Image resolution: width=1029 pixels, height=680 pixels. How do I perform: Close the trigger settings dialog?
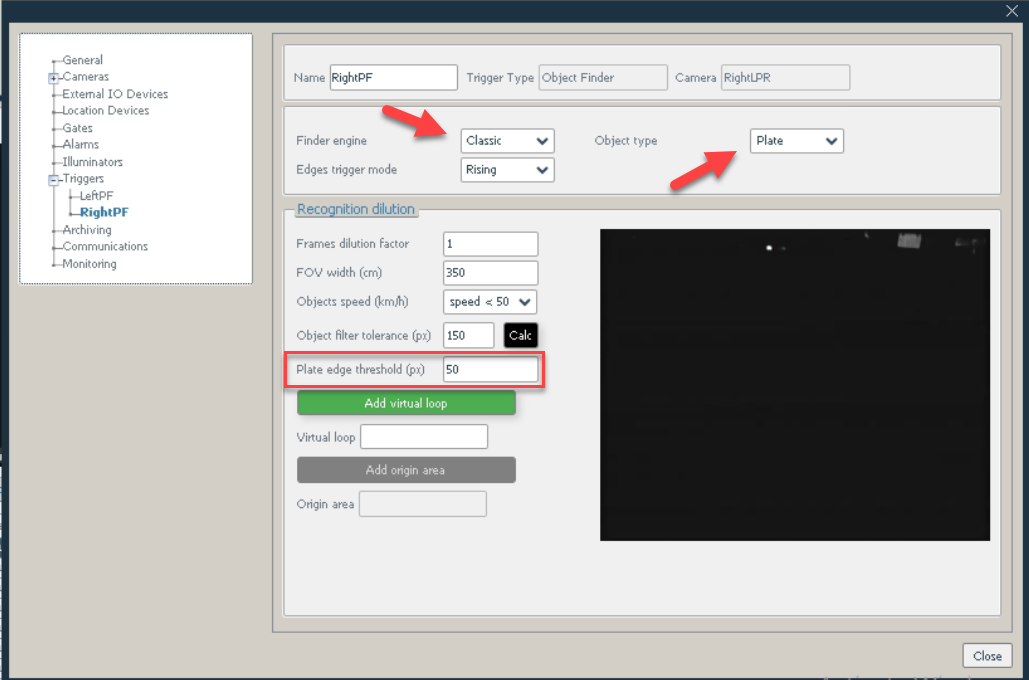click(987, 655)
